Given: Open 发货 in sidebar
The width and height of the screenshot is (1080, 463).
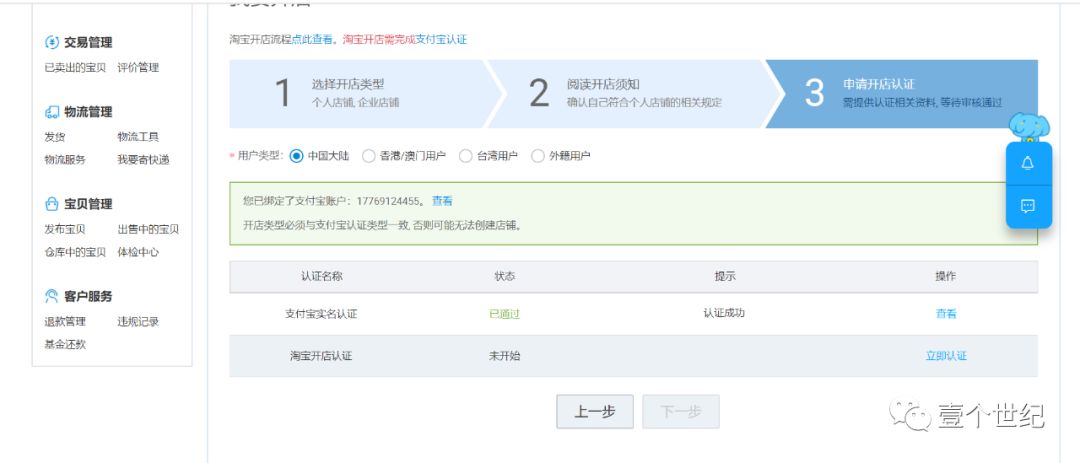Looking at the screenshot, I should (x=54, y=137).
